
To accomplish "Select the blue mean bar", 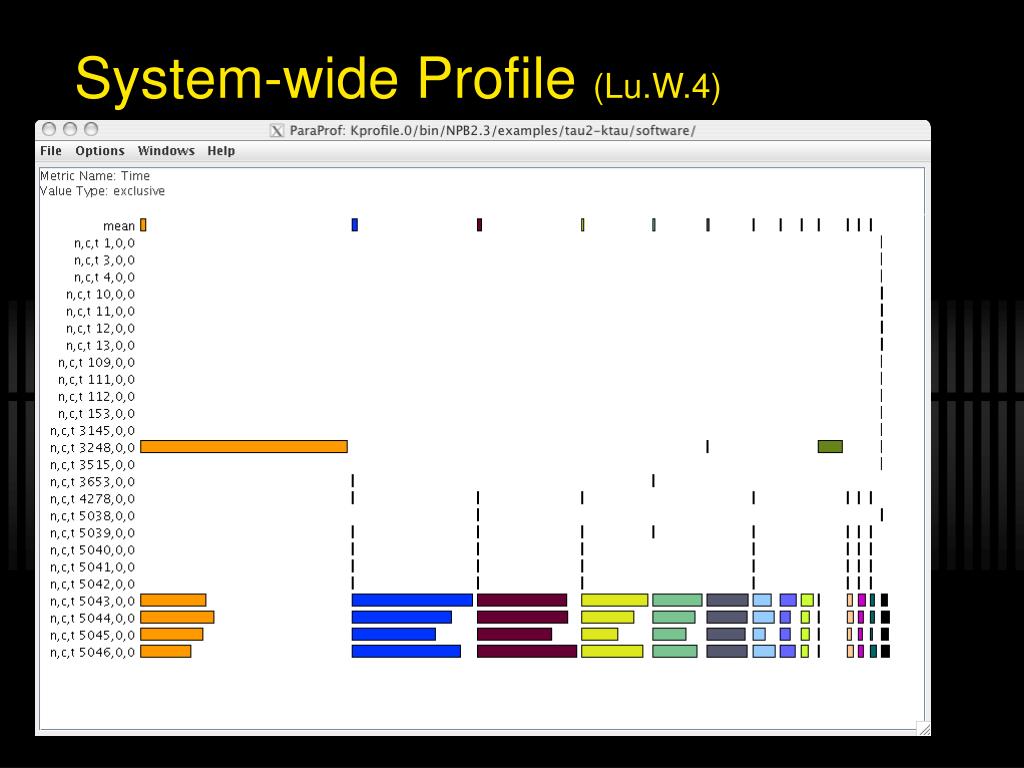I will click(355, 225).
